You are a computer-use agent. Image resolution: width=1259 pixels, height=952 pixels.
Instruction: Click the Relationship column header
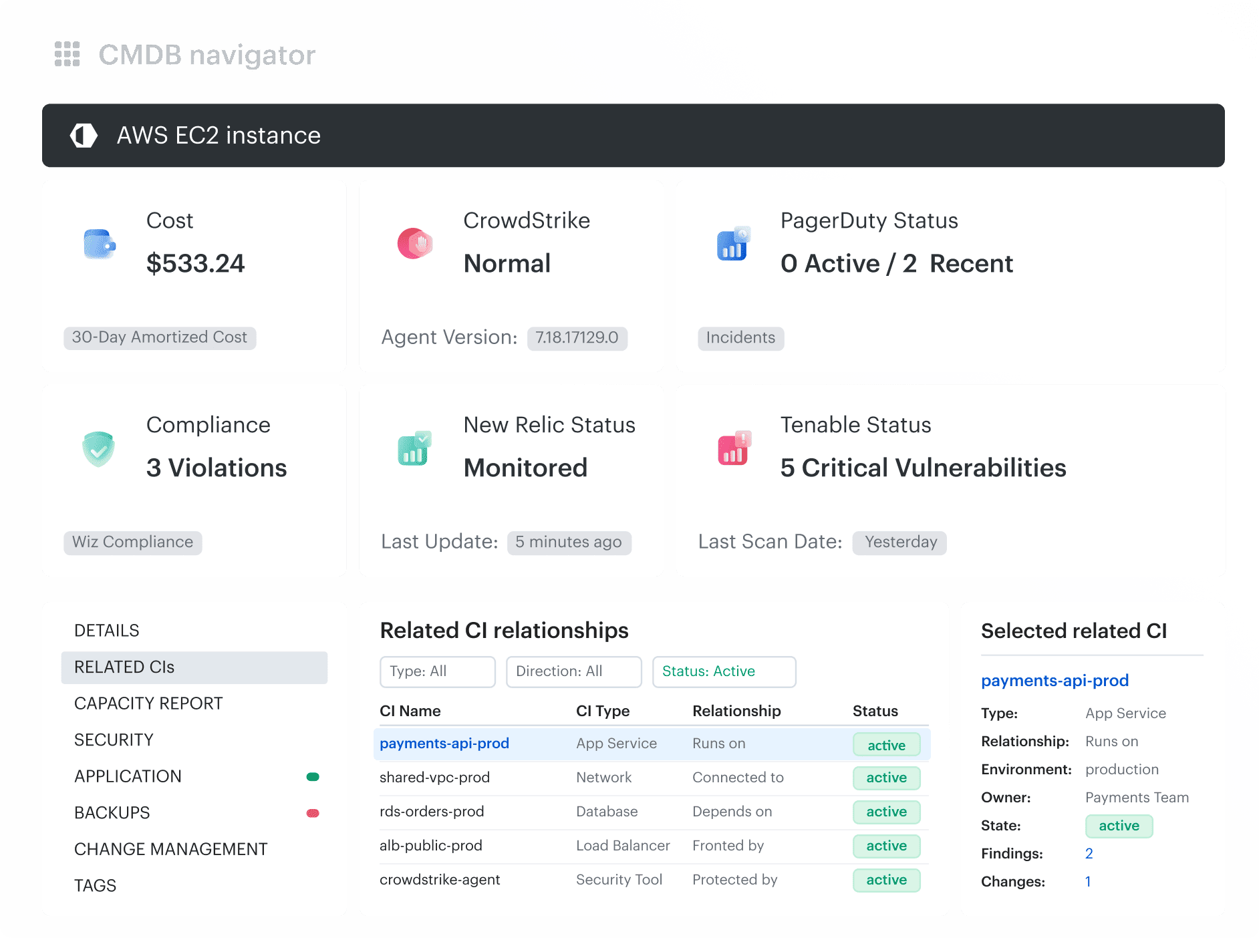[736, 711]
